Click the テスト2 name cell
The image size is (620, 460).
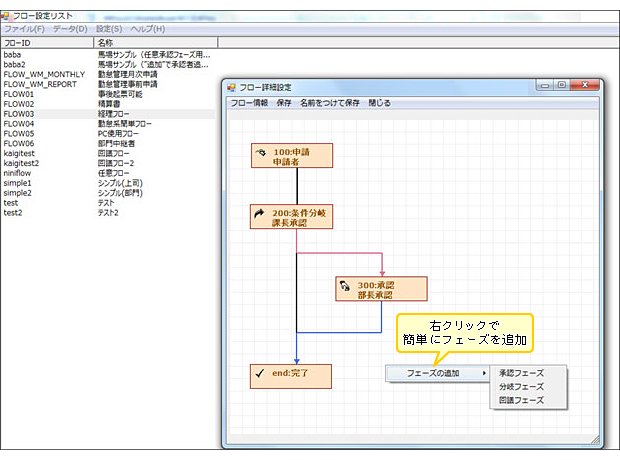tap(108, 213)
